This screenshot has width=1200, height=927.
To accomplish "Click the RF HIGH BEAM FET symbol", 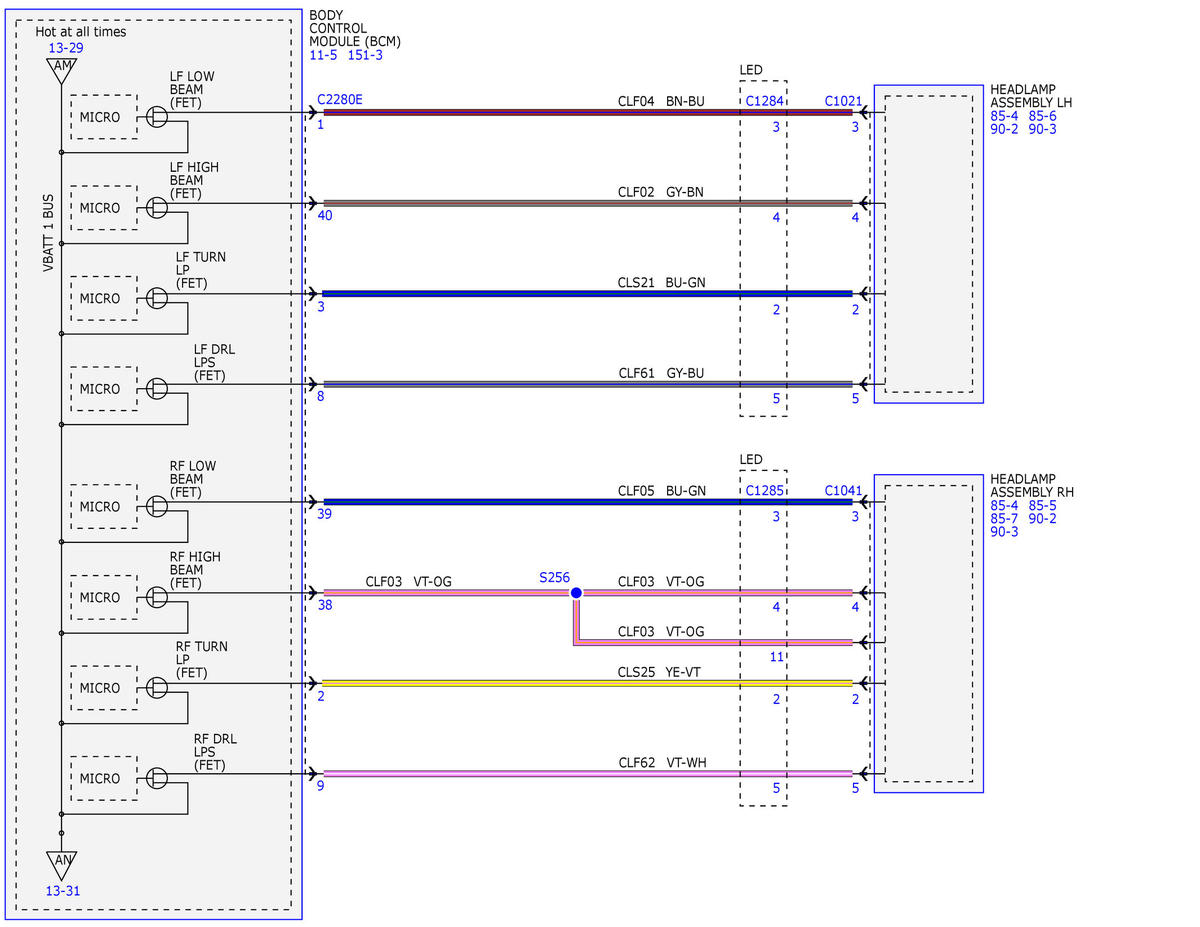I will [157, 596].
